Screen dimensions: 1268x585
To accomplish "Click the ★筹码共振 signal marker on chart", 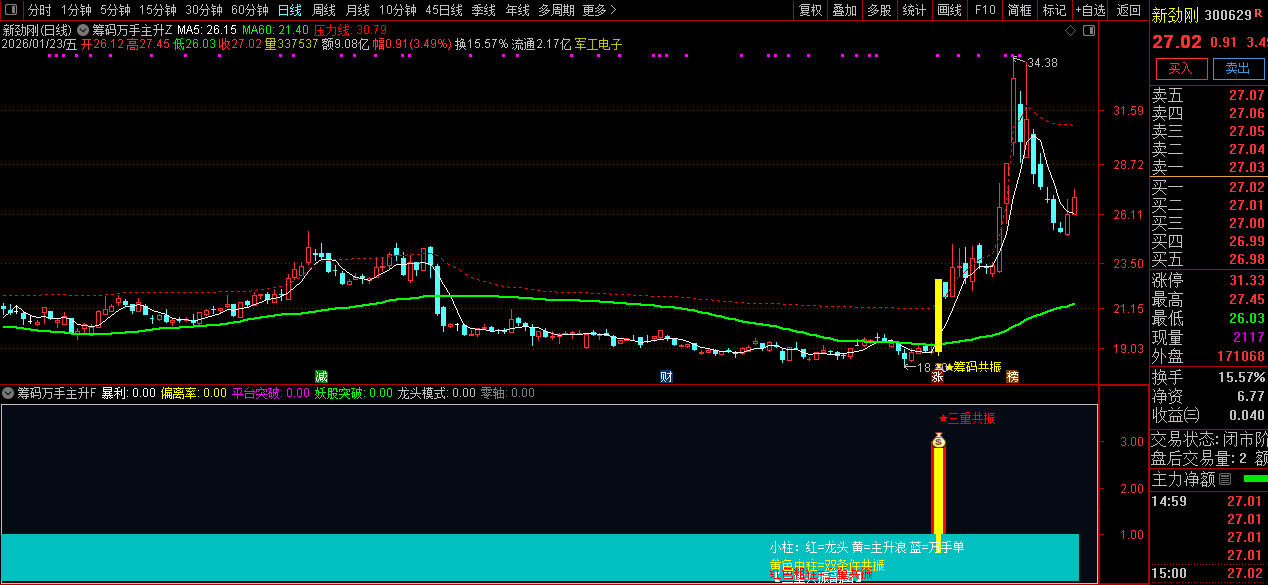I will point(973,367).
